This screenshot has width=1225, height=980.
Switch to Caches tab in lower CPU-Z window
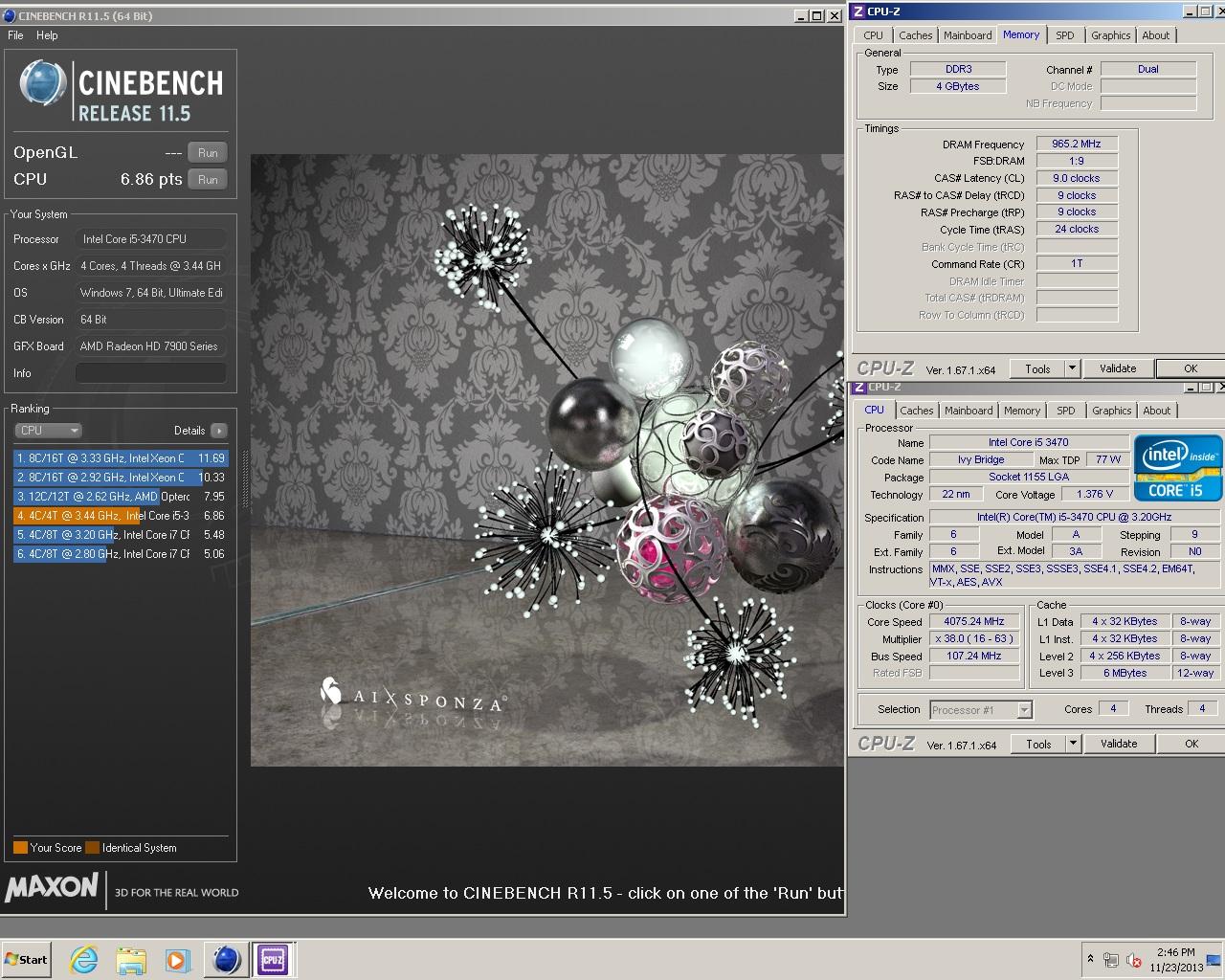916,411
